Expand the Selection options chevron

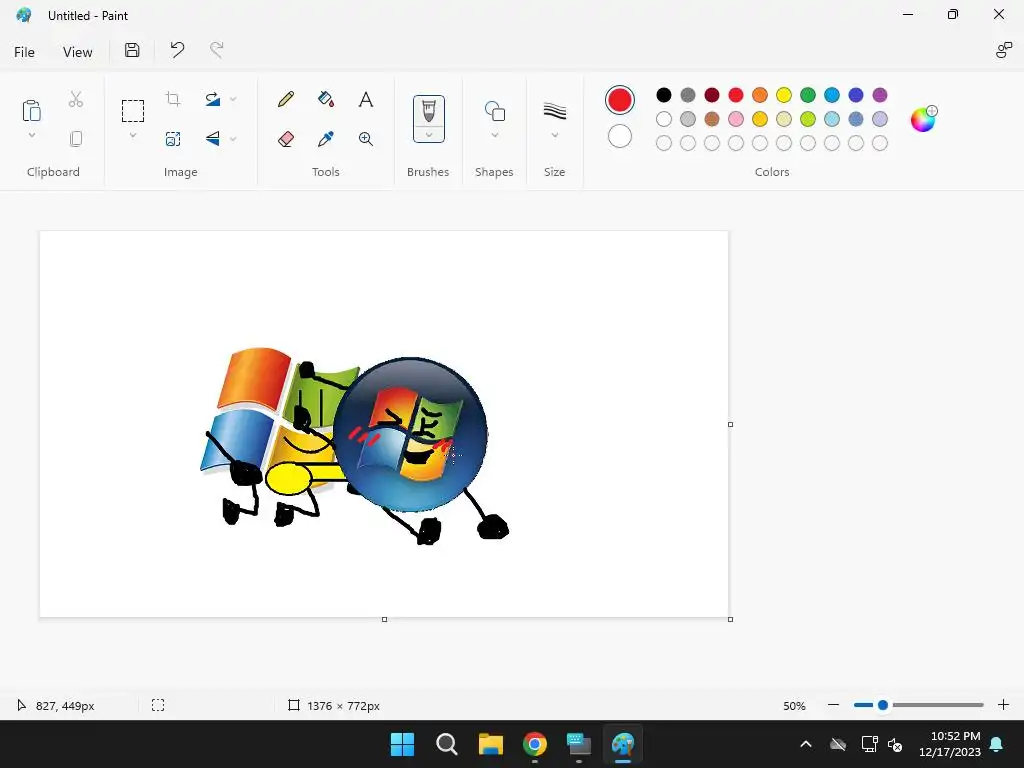click(x=133, y=135)
